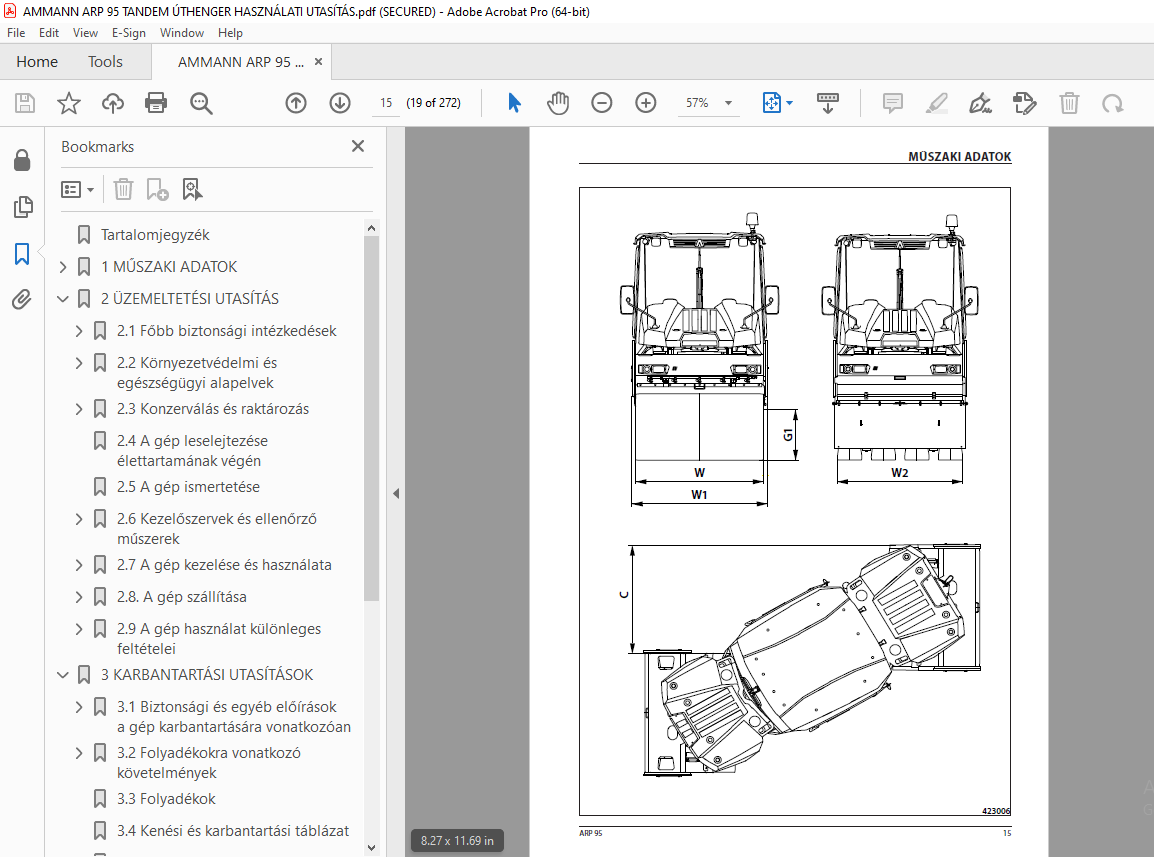Switch to the Home tab
The width and height of the screenshot is (1154, 857).
37,62
